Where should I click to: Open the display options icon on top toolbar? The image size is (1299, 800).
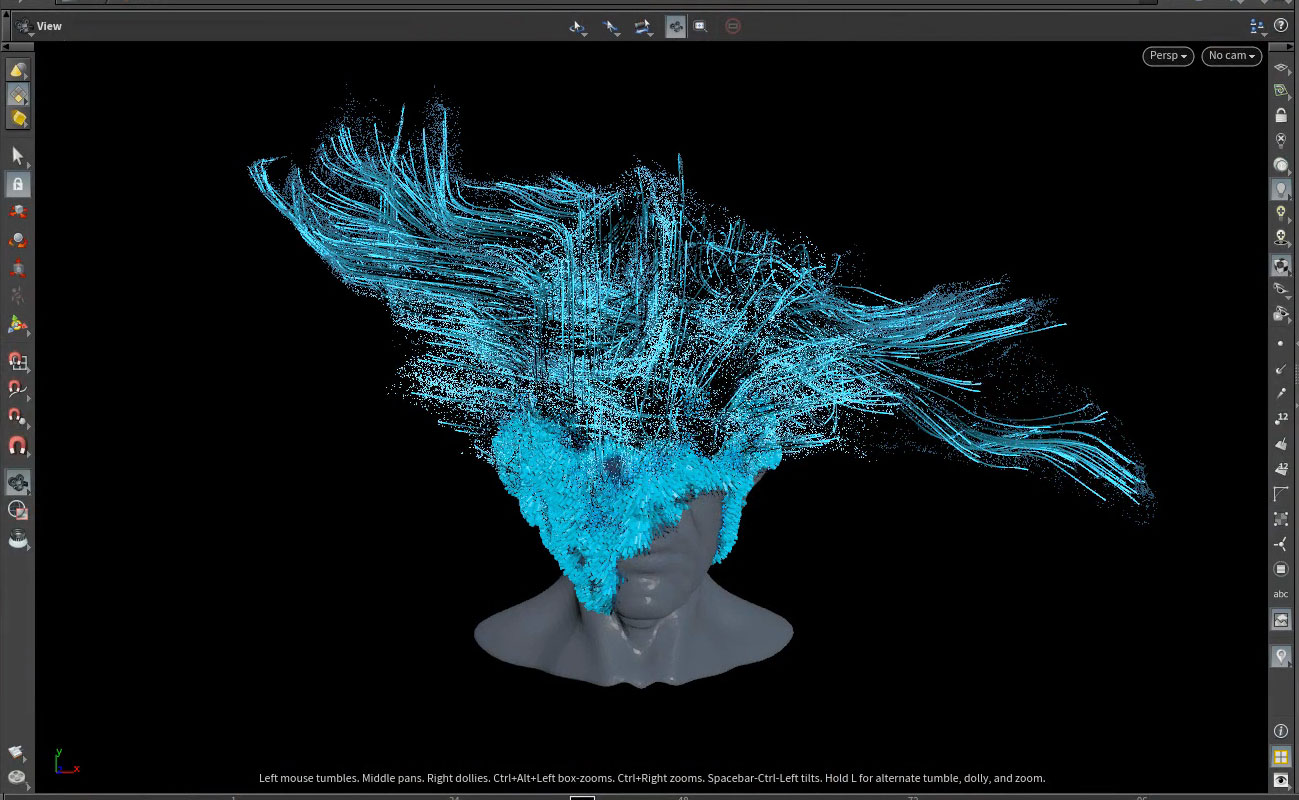coord(1256,26)
